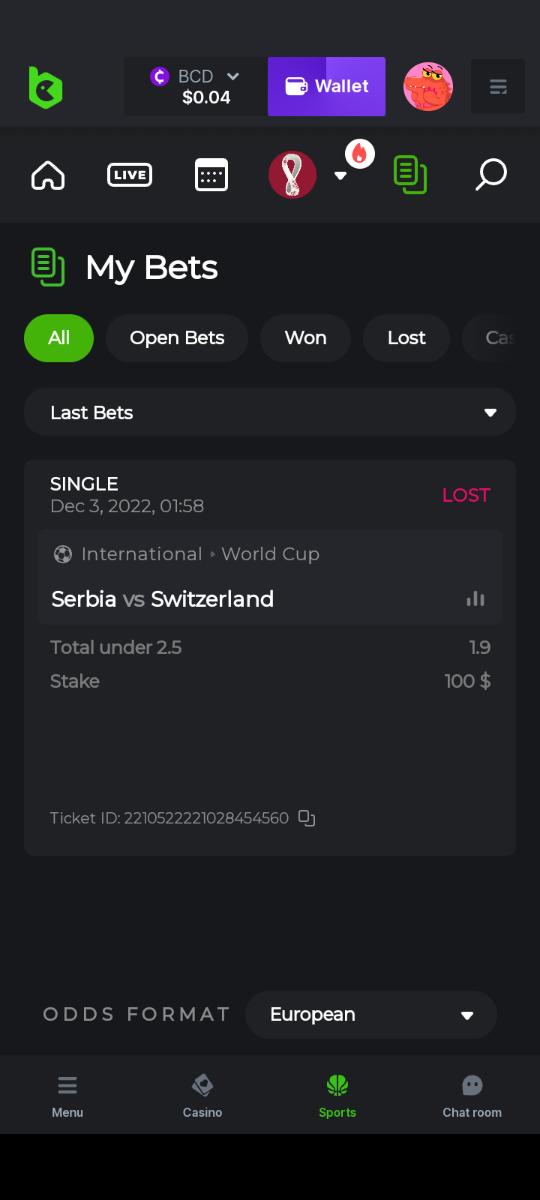Show only Lost bets
This screenshot has height=1200, width=540.
(x=407, y=338)
